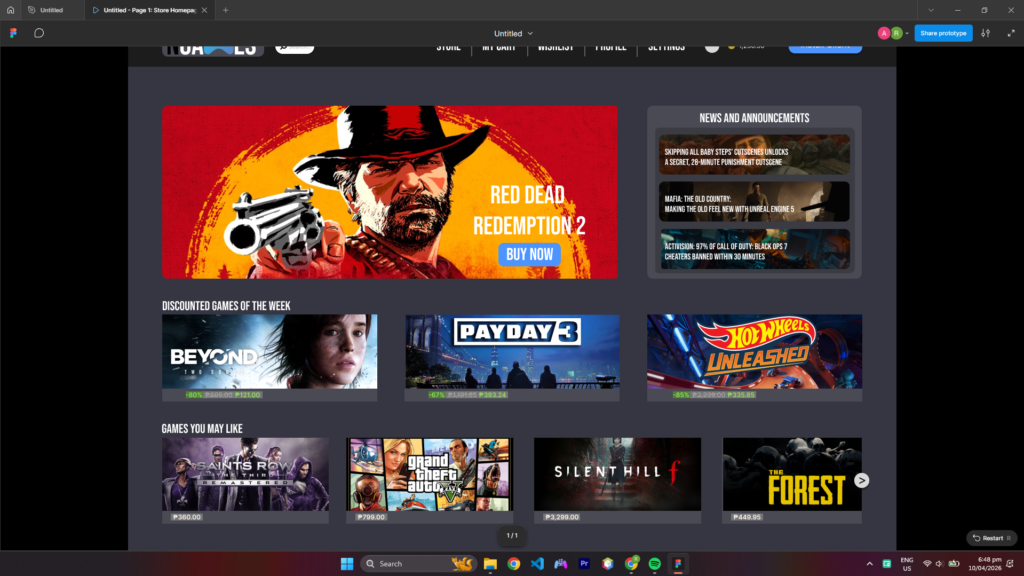Launch Visual Studio Code from taskbar

click(537, 564)
